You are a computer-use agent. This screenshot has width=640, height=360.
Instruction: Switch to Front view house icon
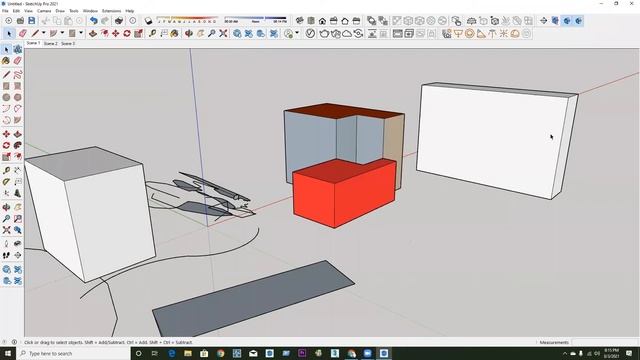tap(322, 21)
